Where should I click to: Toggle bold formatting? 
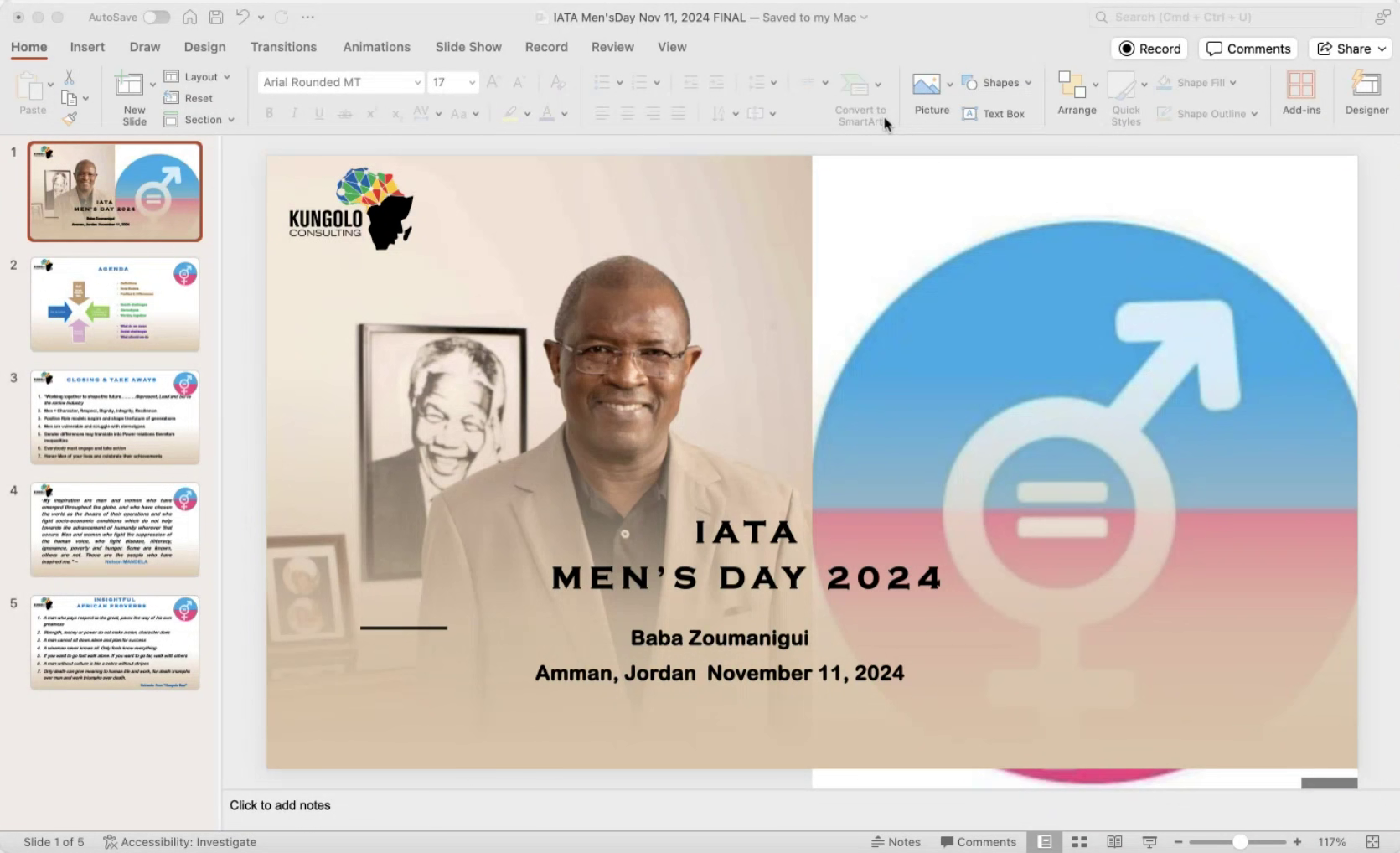tap(269, 114)
